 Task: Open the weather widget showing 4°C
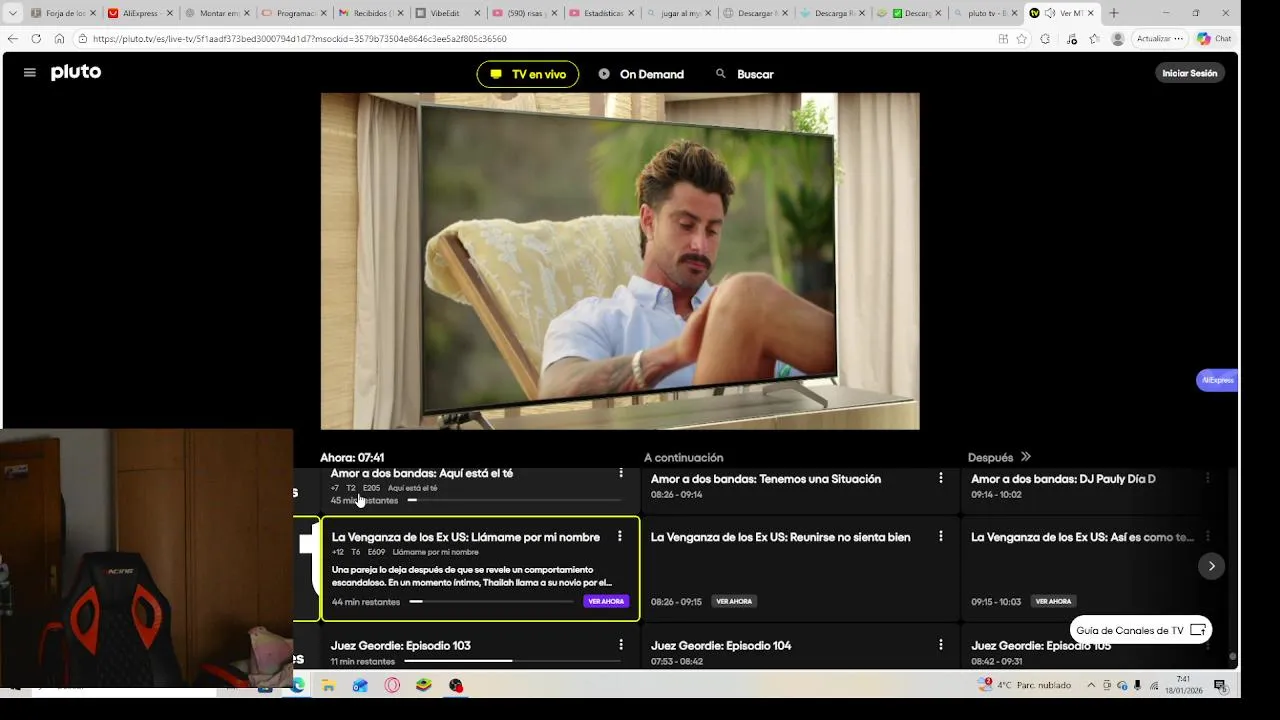1025,685
